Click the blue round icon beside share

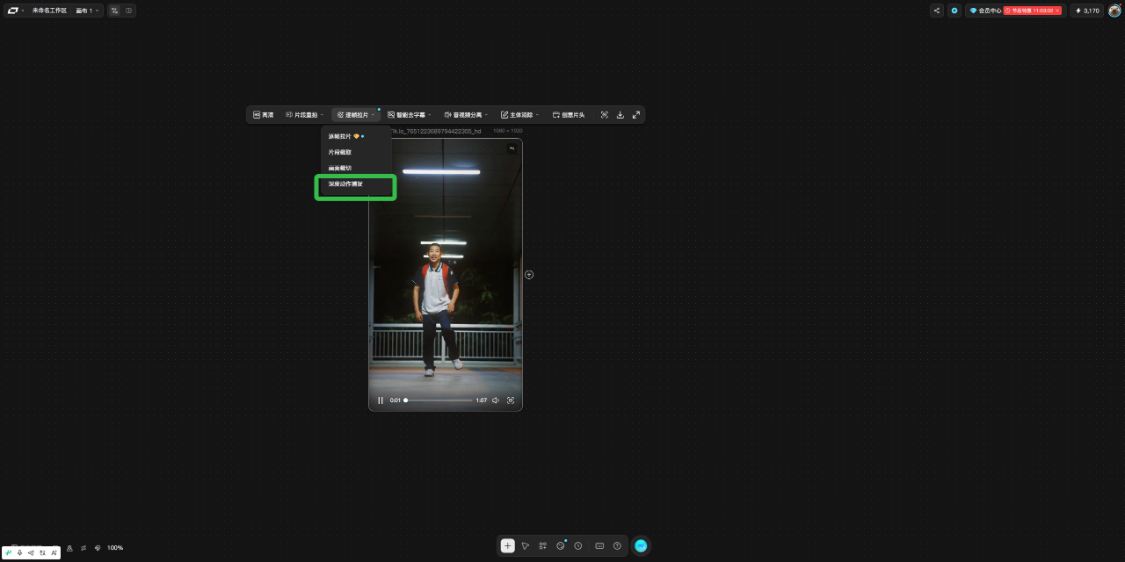(x=954, y=11)
